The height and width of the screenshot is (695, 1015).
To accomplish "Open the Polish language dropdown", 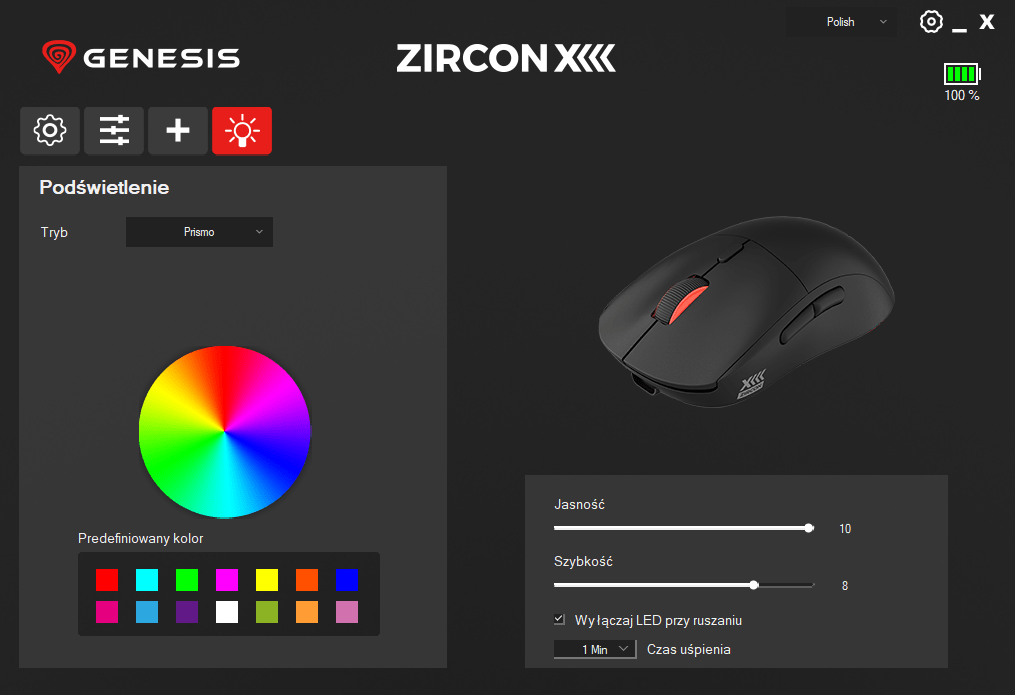I will pyautogui.click(x=842, y=22).
